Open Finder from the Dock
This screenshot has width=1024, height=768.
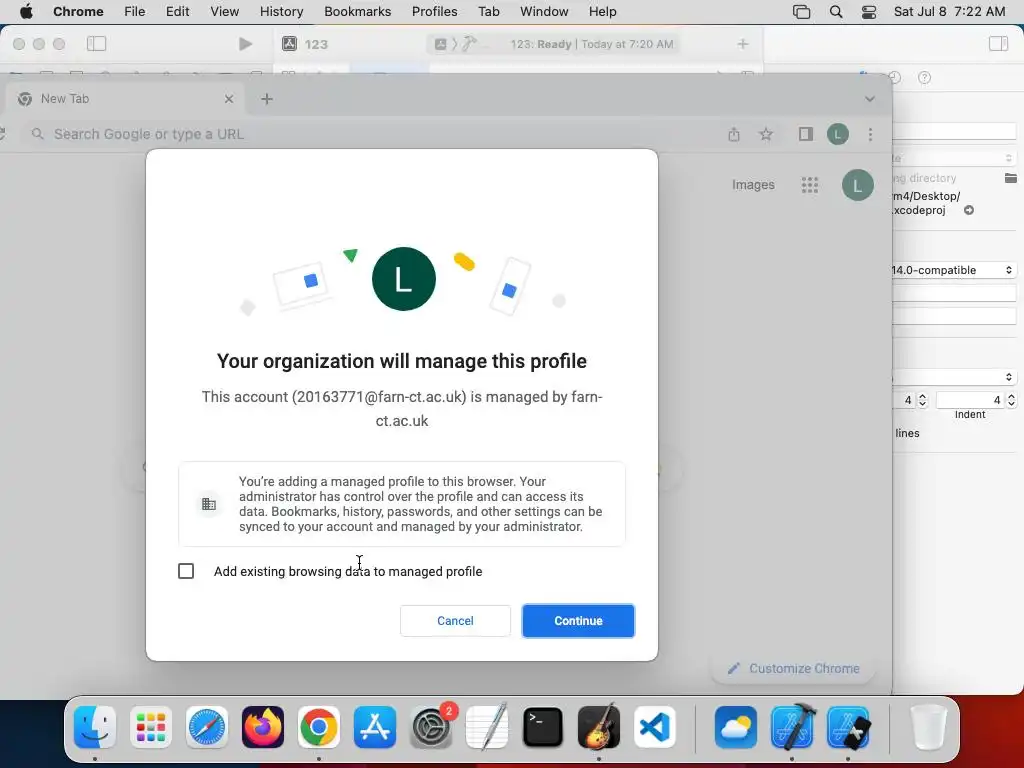[95, 727]
